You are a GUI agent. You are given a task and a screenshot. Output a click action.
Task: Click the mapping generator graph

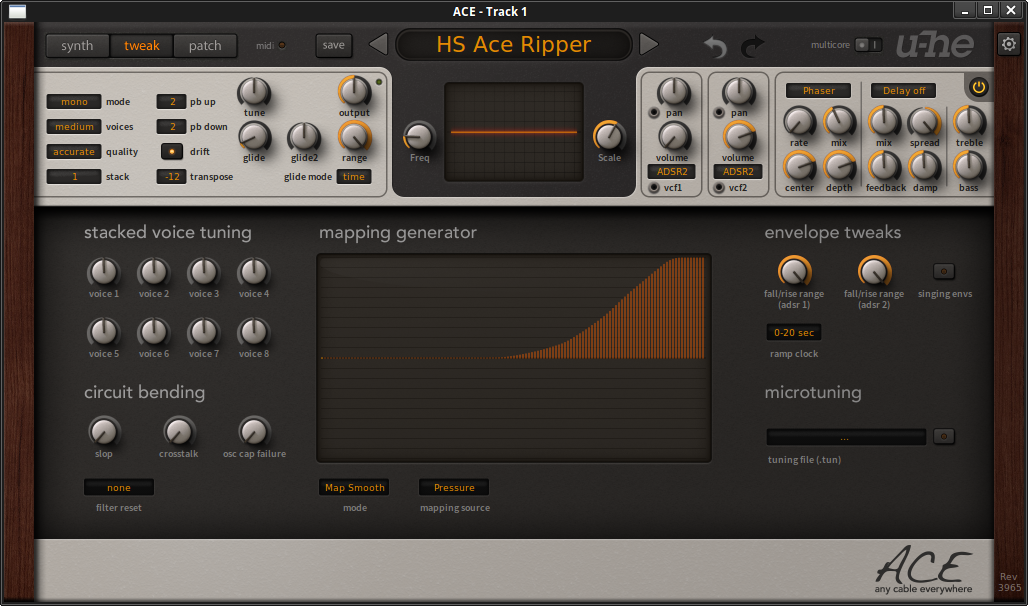point(513,358)
